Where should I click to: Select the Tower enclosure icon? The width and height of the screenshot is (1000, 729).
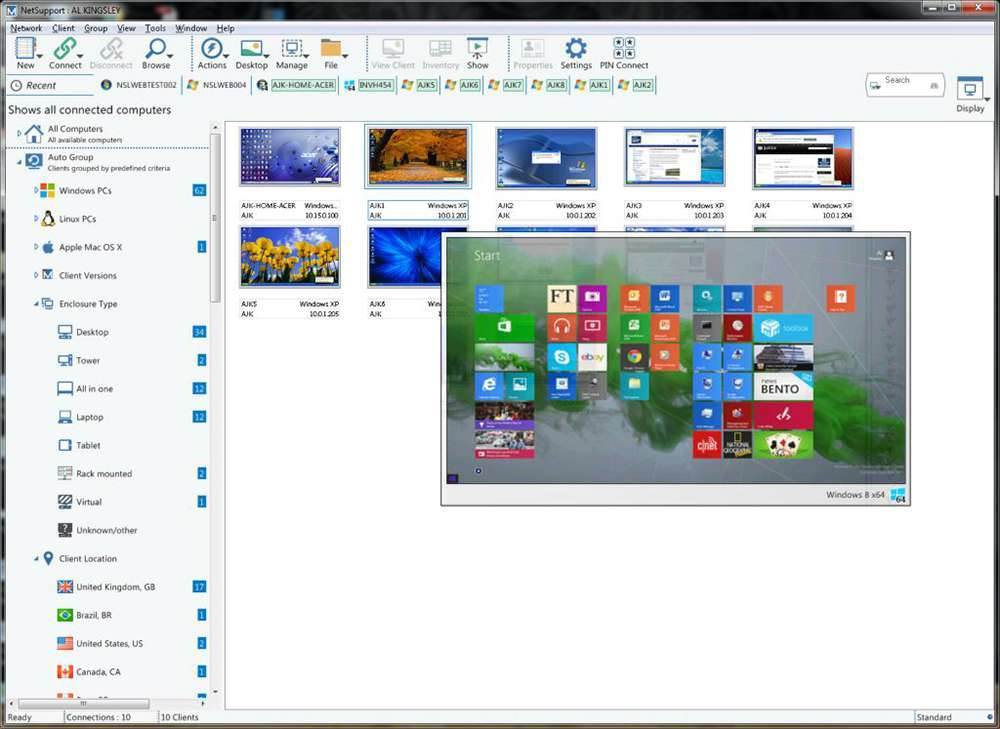coord(65,360)
